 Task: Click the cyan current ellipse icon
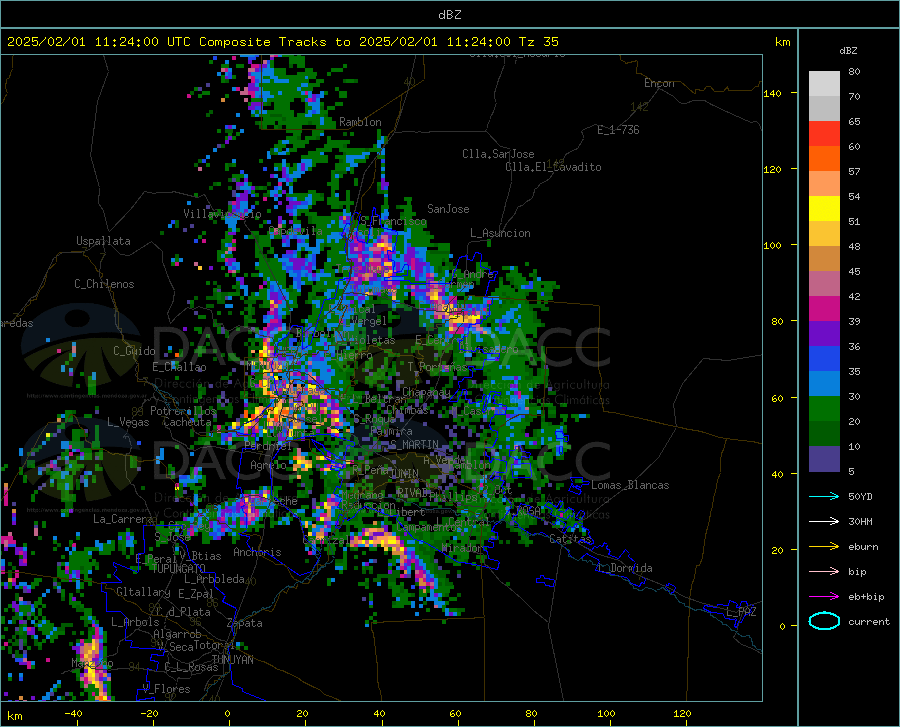click(824, 621)
